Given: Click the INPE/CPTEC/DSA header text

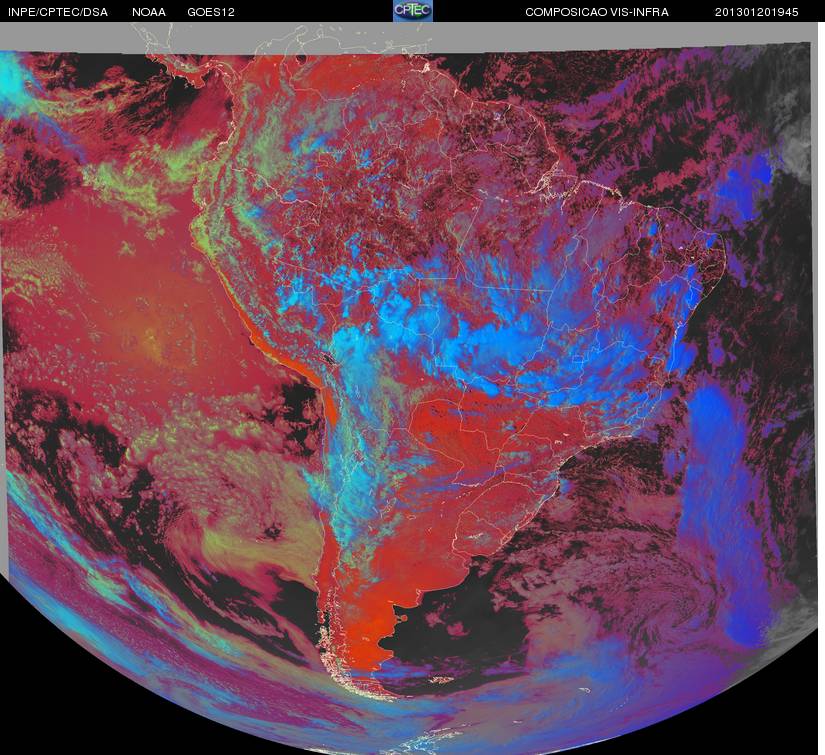Looking at the screenshot, I should pyautogui.click(x=58, y=12).
